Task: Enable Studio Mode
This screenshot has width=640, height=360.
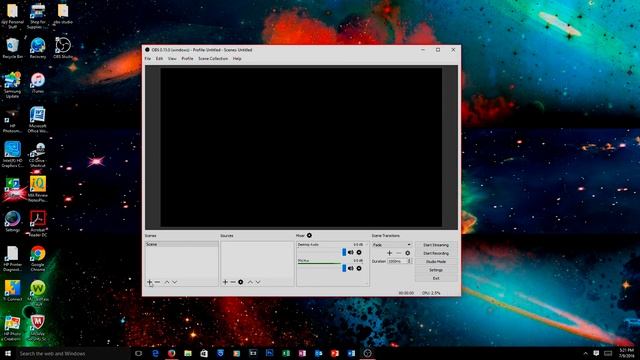Action: [436, 262]
